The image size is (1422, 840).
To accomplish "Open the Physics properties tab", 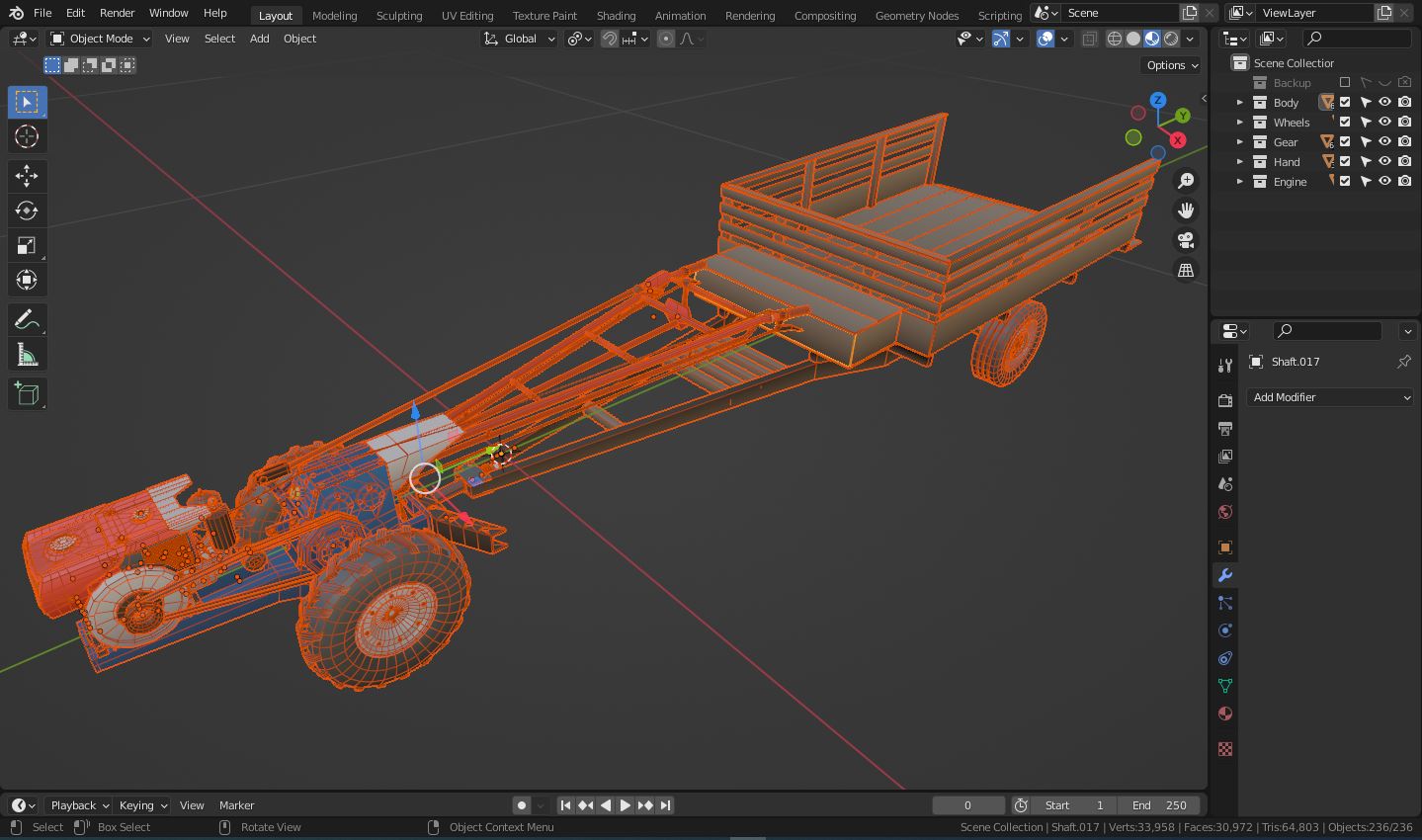I will (1225, 630).
